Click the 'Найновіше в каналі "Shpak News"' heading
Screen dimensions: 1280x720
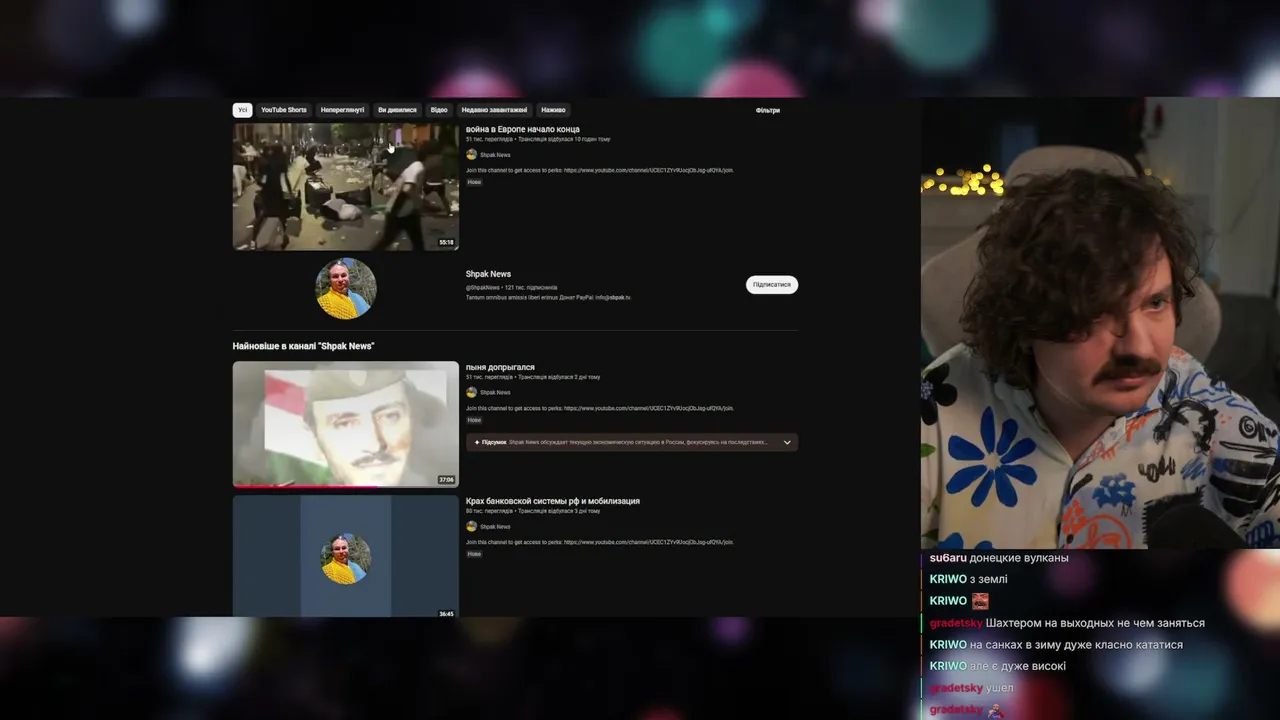[x=304, y=346]
